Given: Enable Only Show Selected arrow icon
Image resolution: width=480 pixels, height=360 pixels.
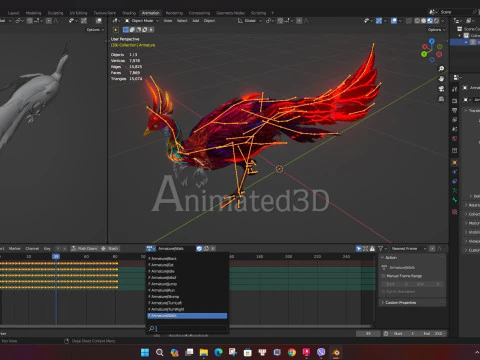Looking at the screenshot, I should [359, 248].
